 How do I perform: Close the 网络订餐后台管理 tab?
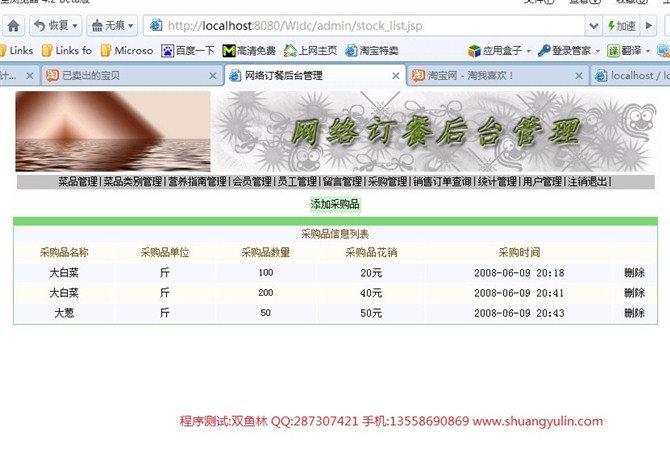(396, 76)
